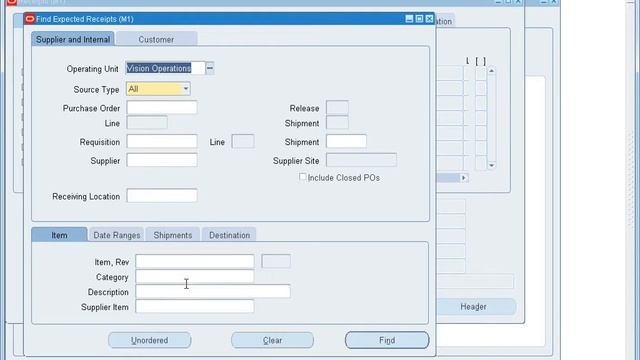Click the Supplier Site field
The width and height of the screenshot is (640, 360).
(361, 160)
